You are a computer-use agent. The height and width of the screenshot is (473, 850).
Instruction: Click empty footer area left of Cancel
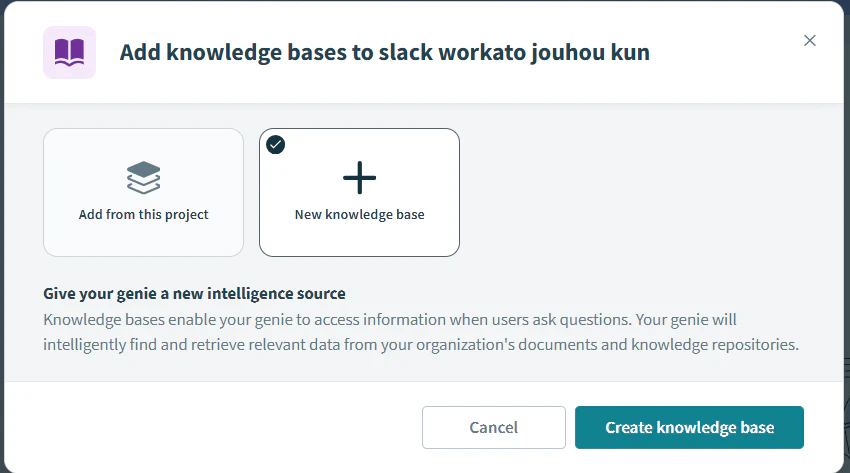pyautogui.click(x=211, y=427)
